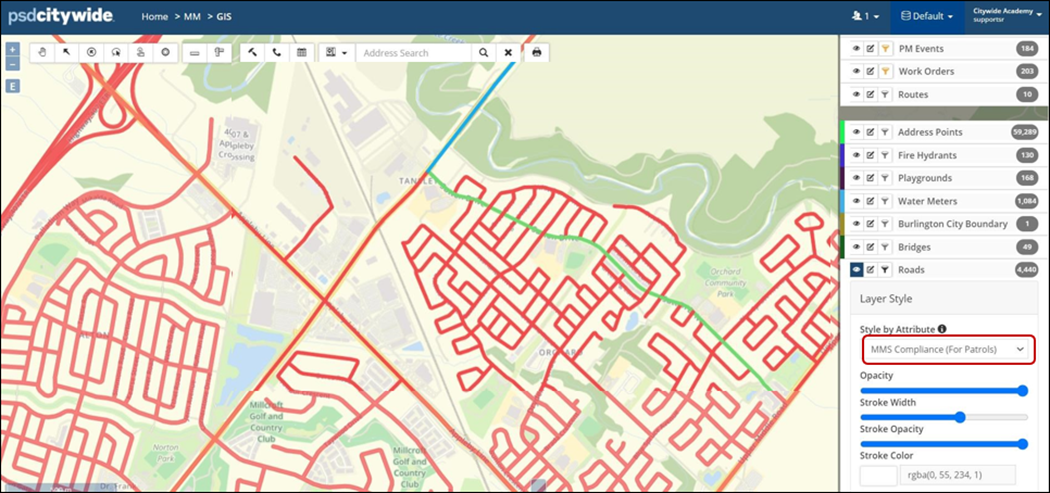Zoom in with the plus button
This screenshot has height=493, width=1050.
(13, 50)
